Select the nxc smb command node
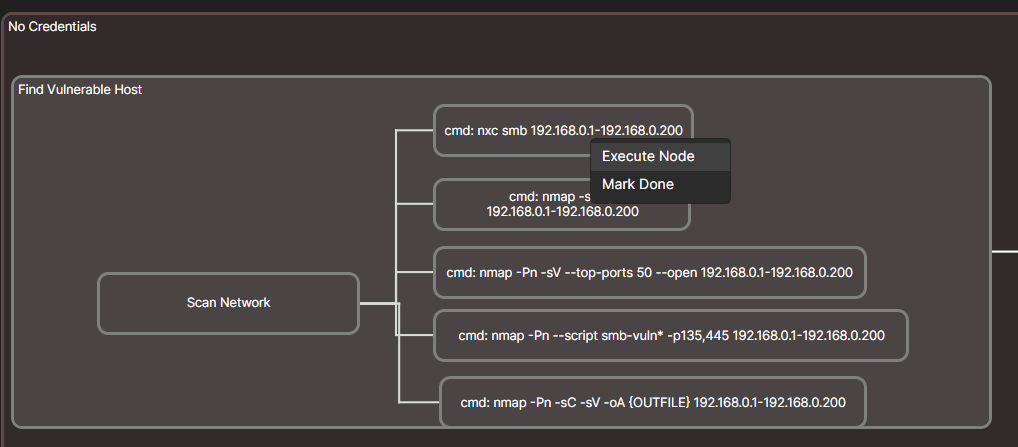 510,130
